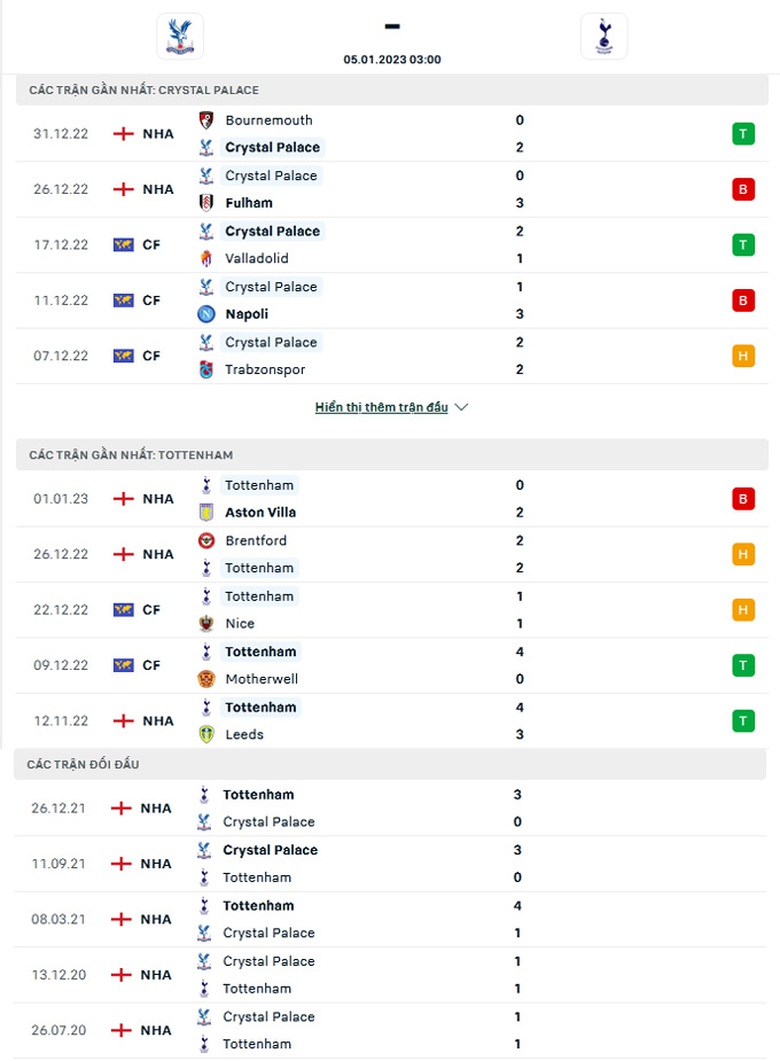
Task: Open the Nice team link
Action: click(x=240, y=624)
